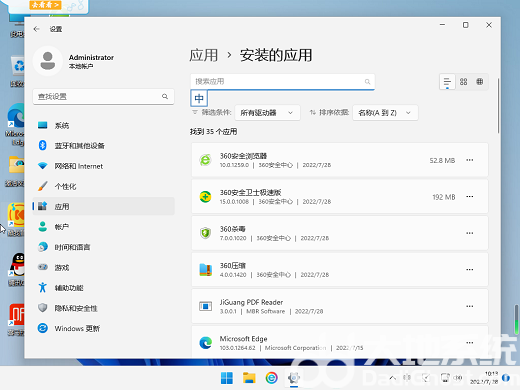
Task: Click the 找到 35 个应用 count text
Action: [213, 132]
